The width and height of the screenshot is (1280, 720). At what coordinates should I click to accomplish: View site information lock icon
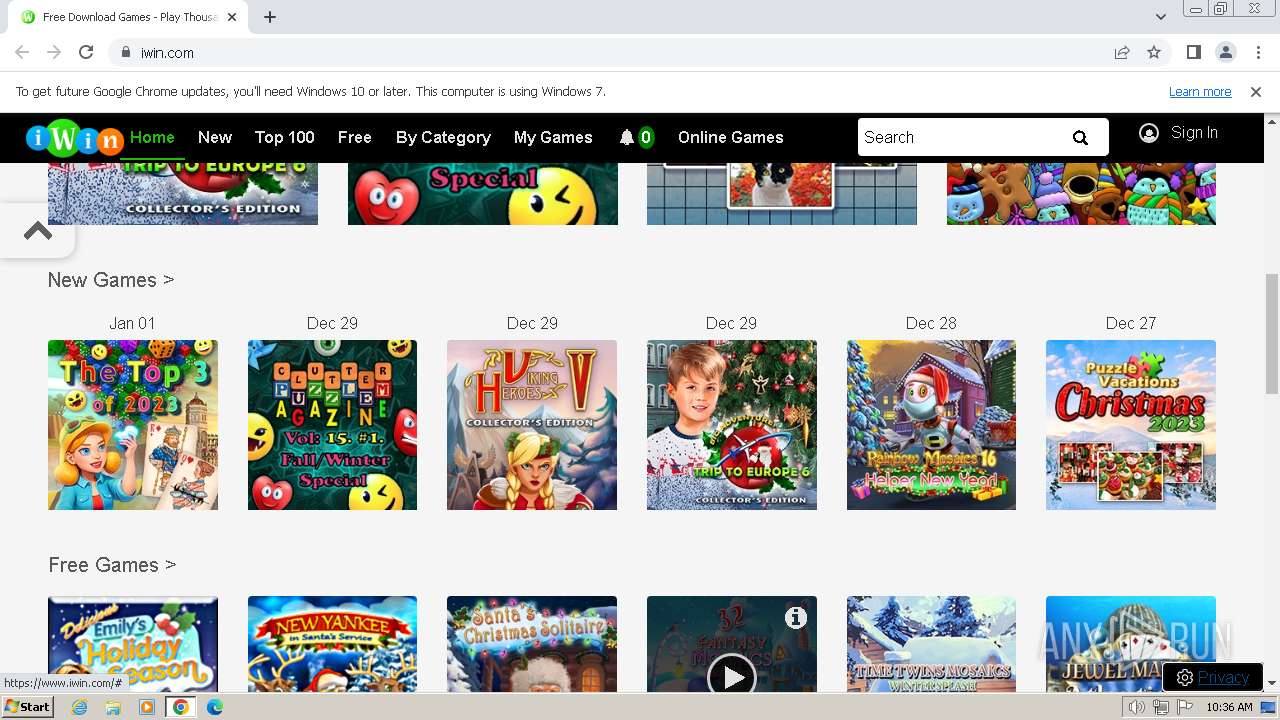tap(126, 53)
